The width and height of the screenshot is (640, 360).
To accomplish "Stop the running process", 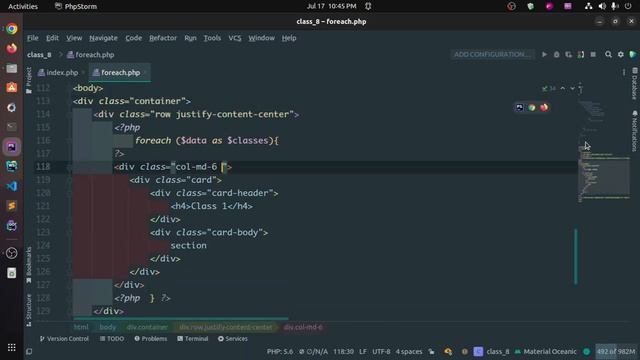I will [x=593, y=54].
